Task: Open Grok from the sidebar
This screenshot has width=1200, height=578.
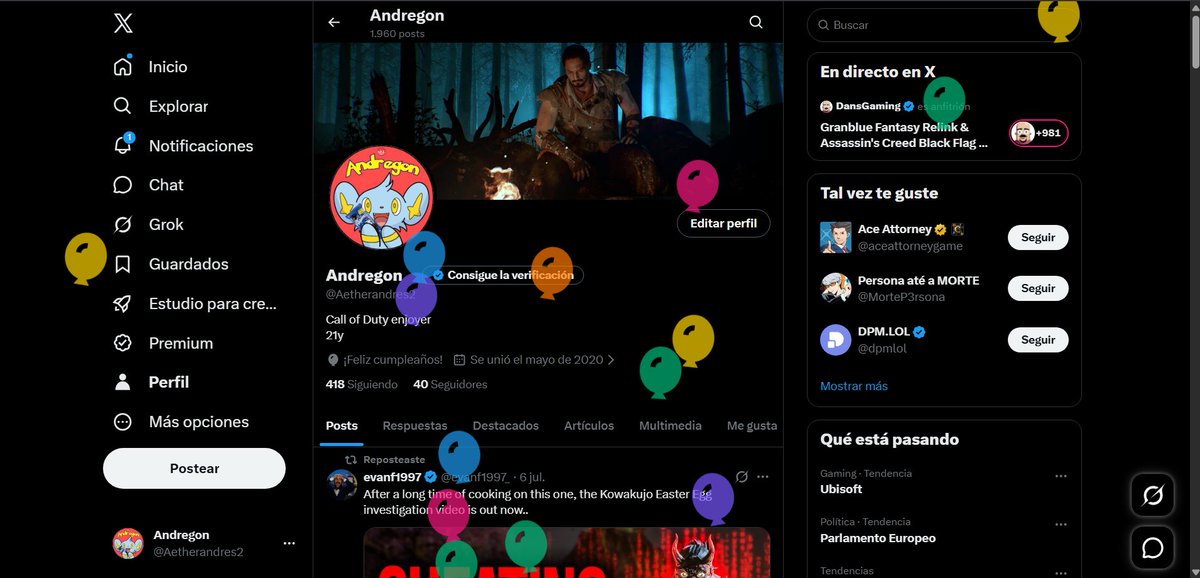Action: [x=149, y=225]
